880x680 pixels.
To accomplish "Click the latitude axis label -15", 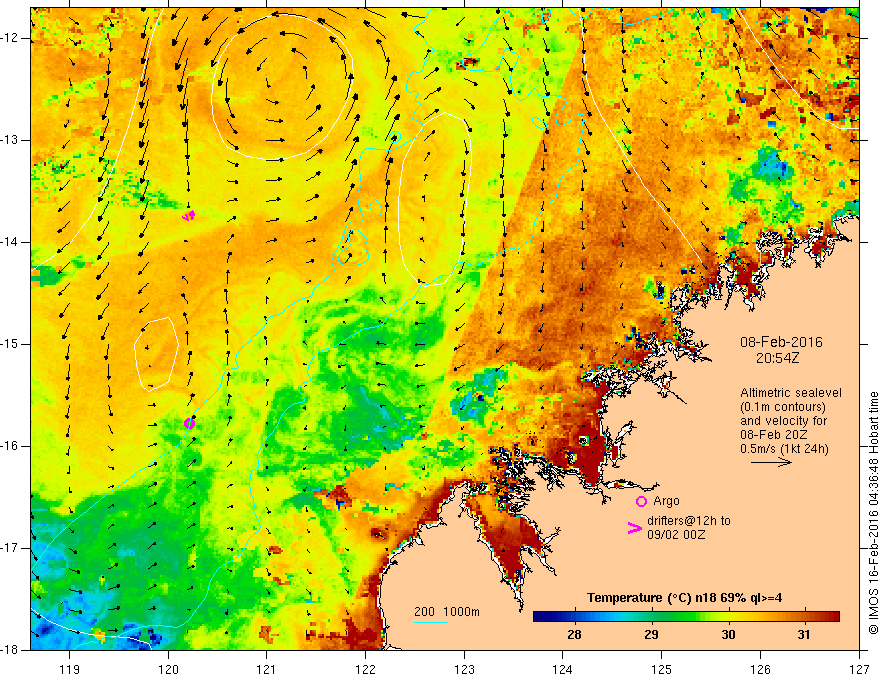I will [11, 344].
